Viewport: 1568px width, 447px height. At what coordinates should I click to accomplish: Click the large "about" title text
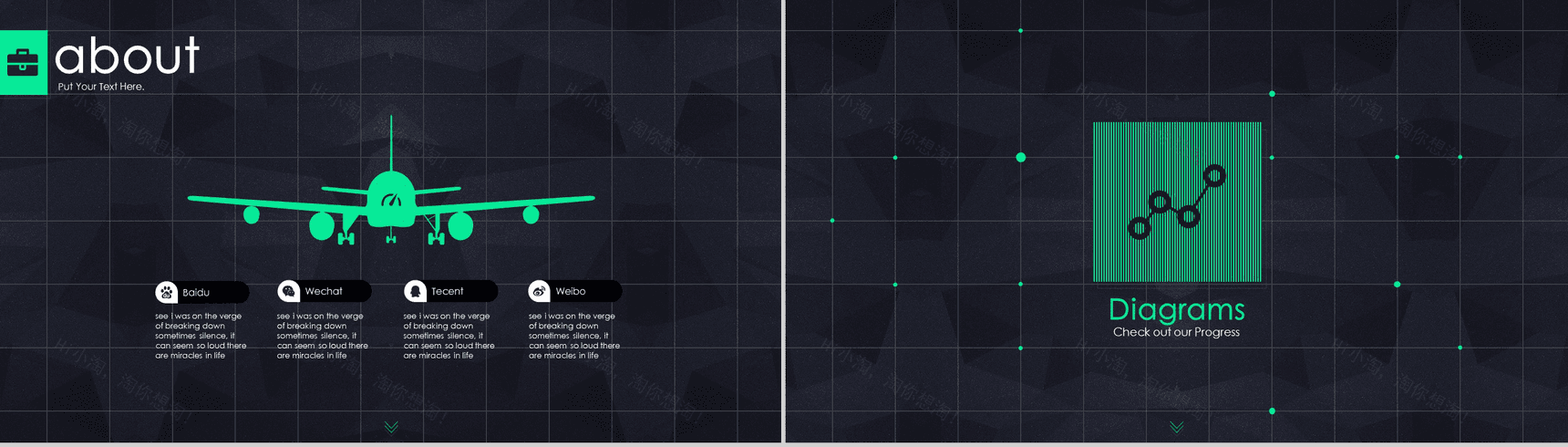(127, 57)
